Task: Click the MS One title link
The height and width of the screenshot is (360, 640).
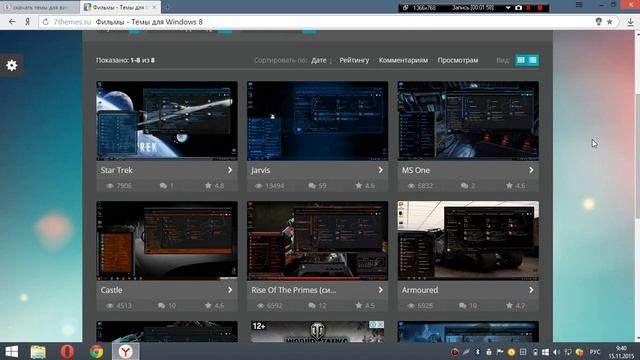Action: pos(416,170)
